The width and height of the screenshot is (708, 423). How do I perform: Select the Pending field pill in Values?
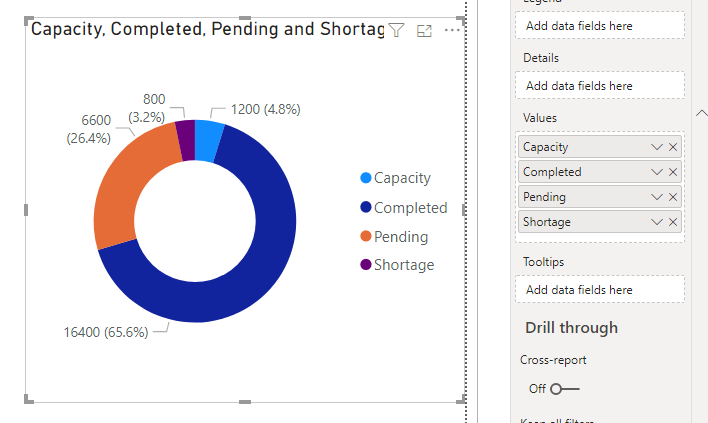click(600, 197)
